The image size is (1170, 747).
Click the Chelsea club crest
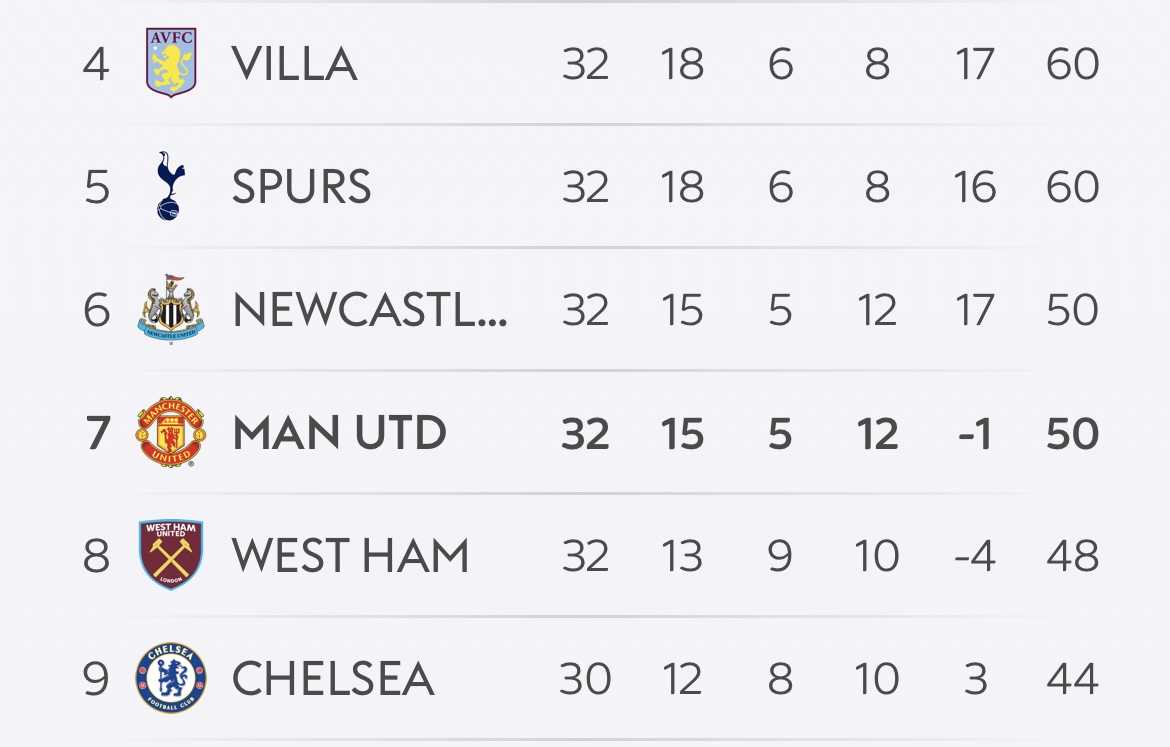171,678
